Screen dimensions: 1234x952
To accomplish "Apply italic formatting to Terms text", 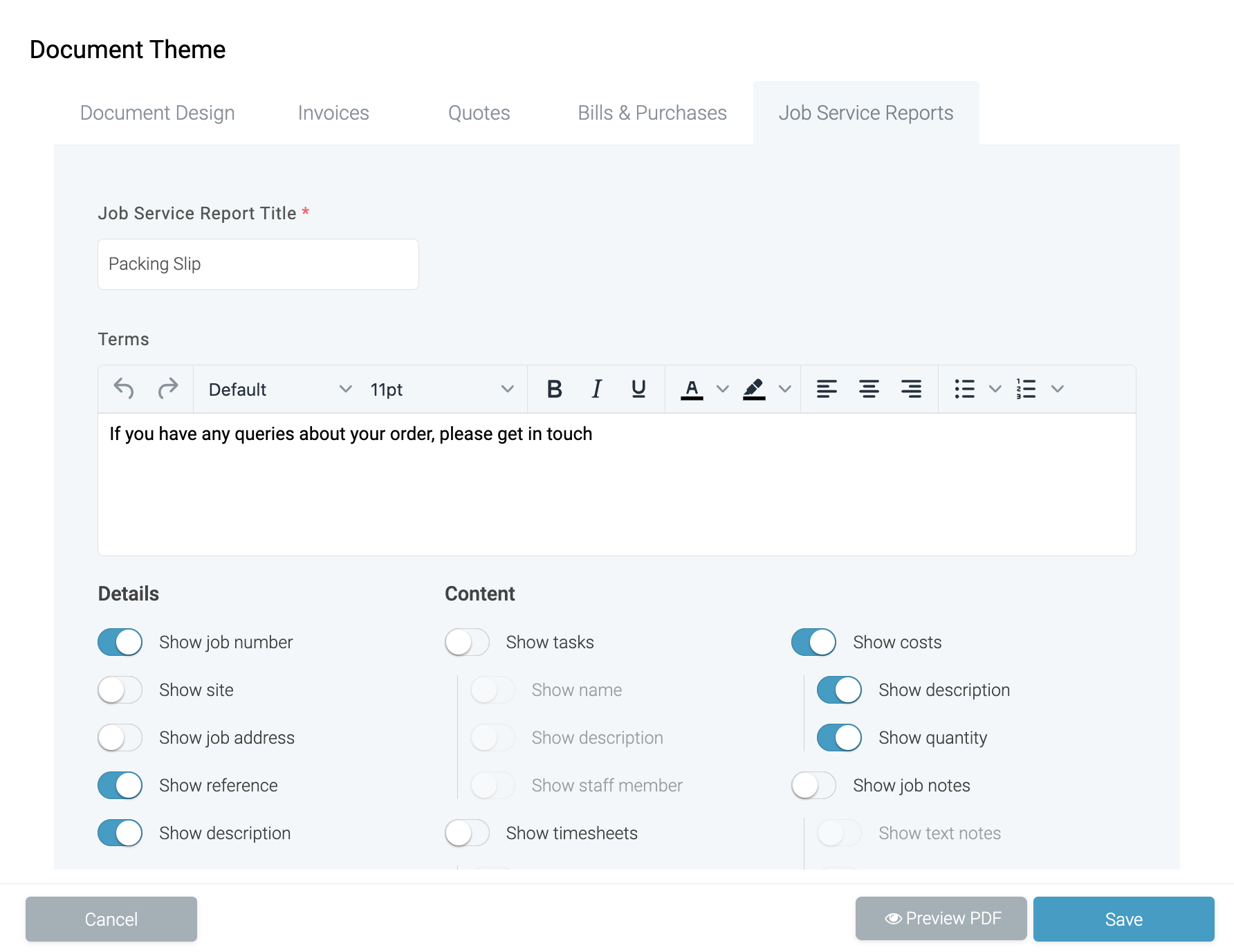I will [596, 389].
